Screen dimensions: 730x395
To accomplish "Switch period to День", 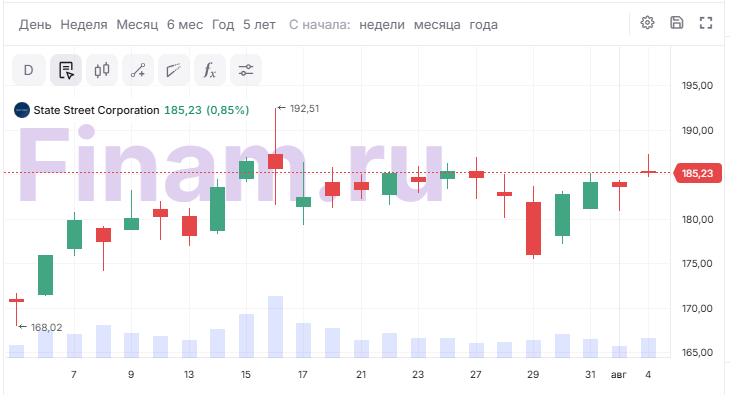I will tap(35, 25).
